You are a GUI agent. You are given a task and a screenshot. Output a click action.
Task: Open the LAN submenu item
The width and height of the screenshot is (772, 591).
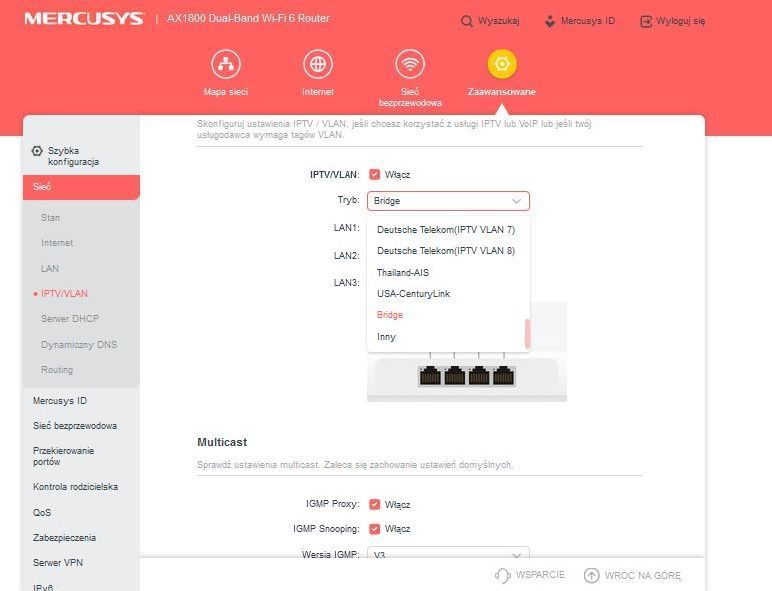pyautogui.click(x=50, y=268)
